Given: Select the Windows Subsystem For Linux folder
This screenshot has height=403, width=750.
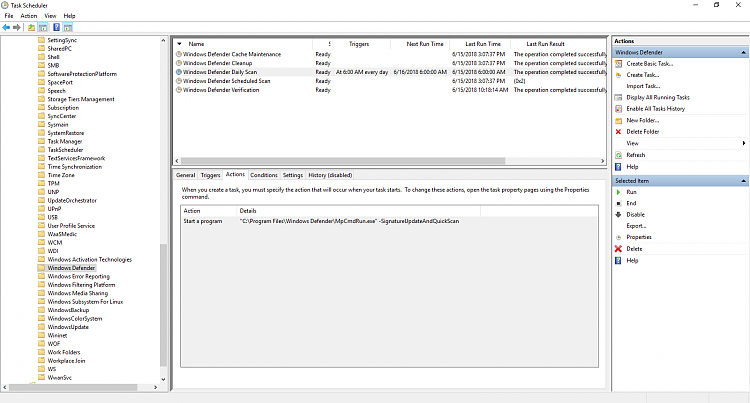Looking at the screenshot, I should click(85, 302).
